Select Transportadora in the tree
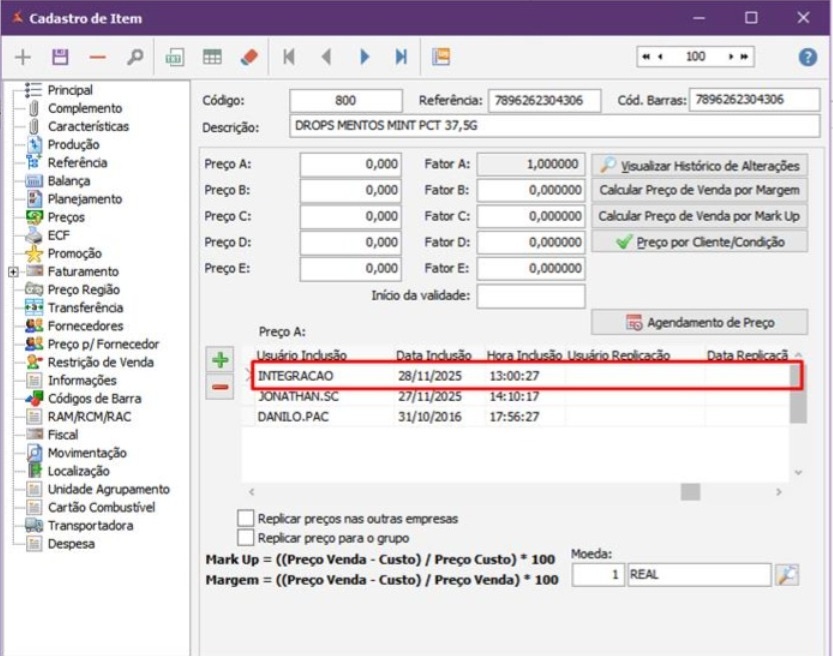This screenshot has height=656, width=833. tap(90, 525)
